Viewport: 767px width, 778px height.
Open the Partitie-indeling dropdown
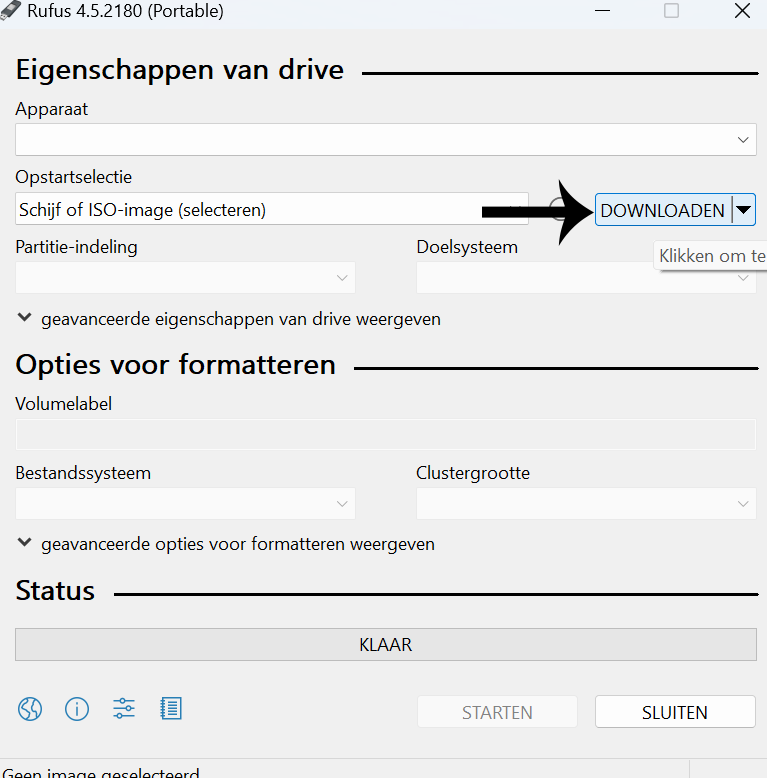(x=185, y=277)
